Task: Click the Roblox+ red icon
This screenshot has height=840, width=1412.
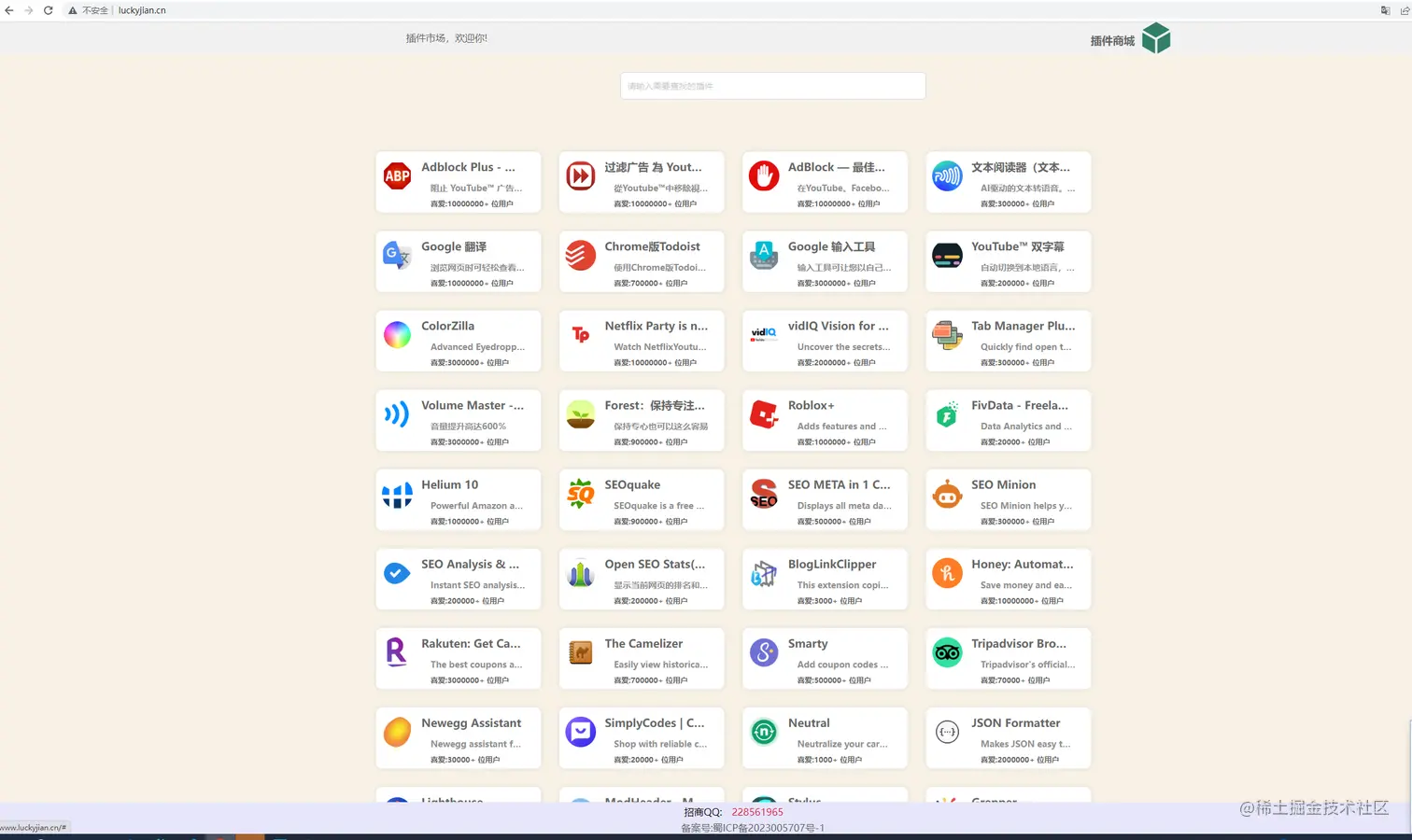Action: tap(764, 413)
